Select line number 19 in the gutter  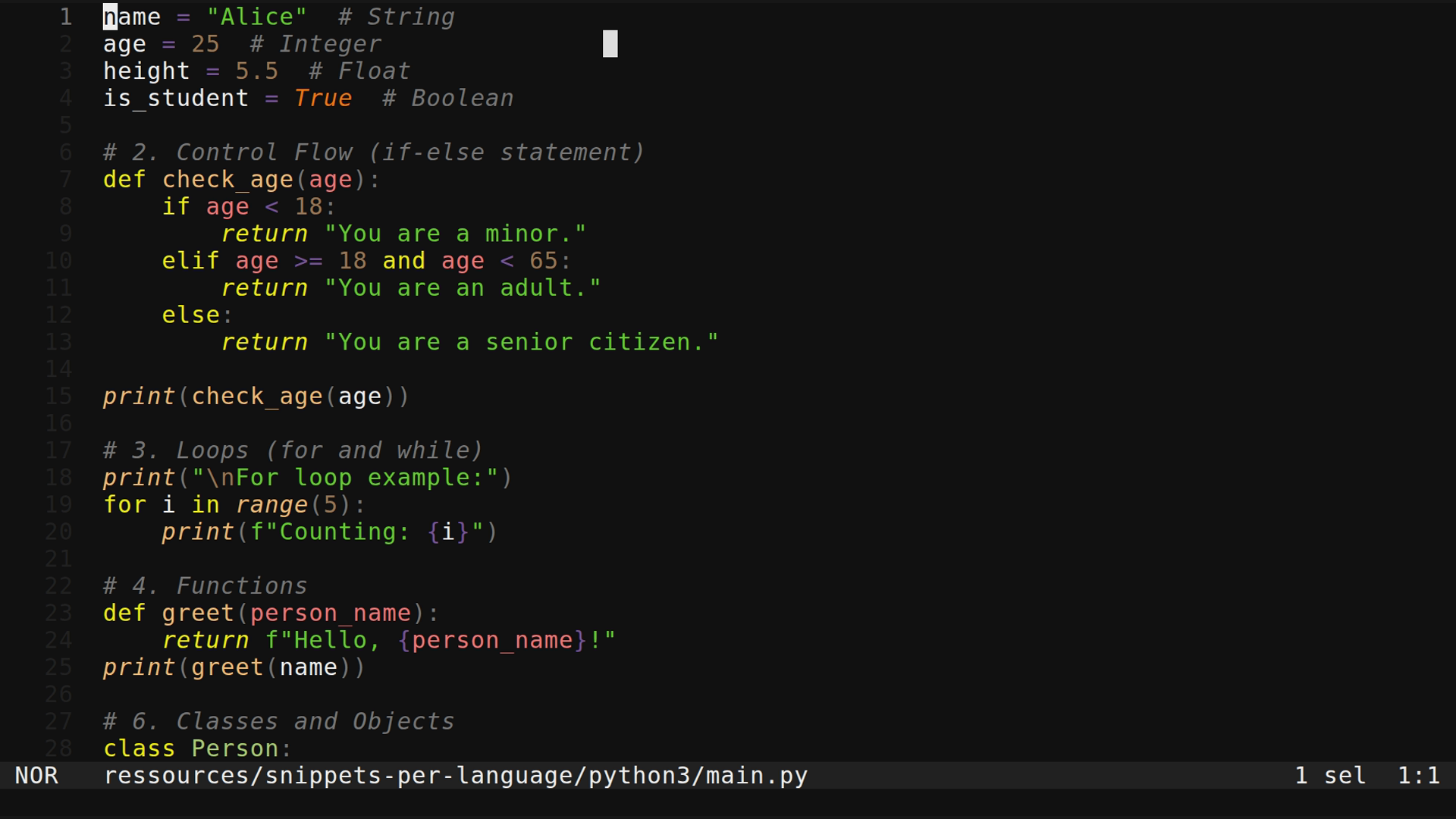(58, 504)
